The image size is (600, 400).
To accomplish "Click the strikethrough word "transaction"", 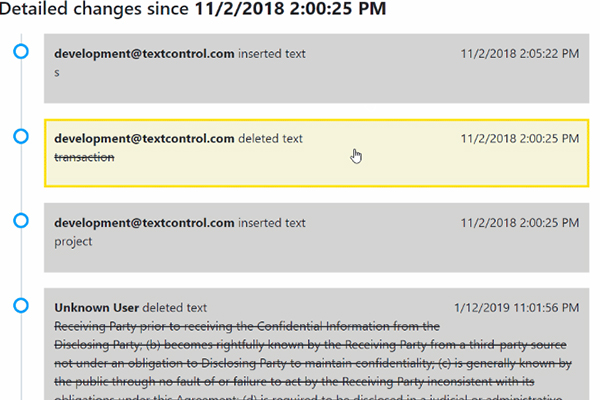I will pos(84,157).
